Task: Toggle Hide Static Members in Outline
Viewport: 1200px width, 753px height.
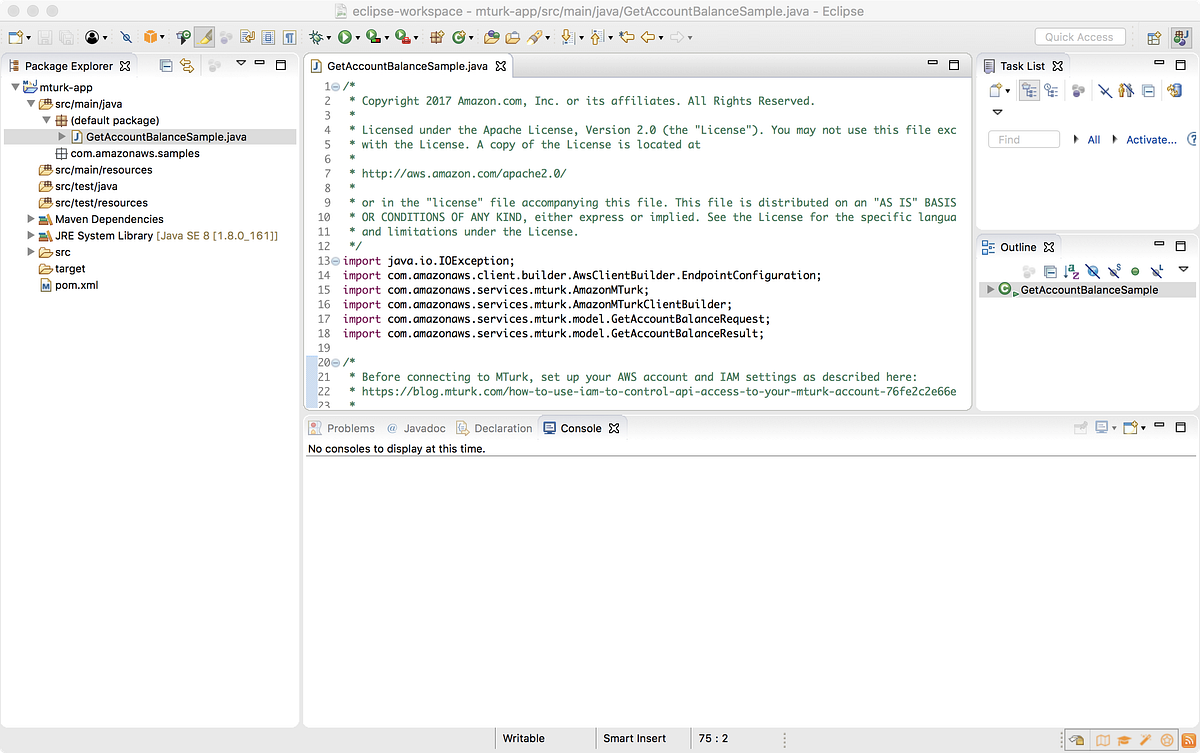Action: [x=1113, y=270]
